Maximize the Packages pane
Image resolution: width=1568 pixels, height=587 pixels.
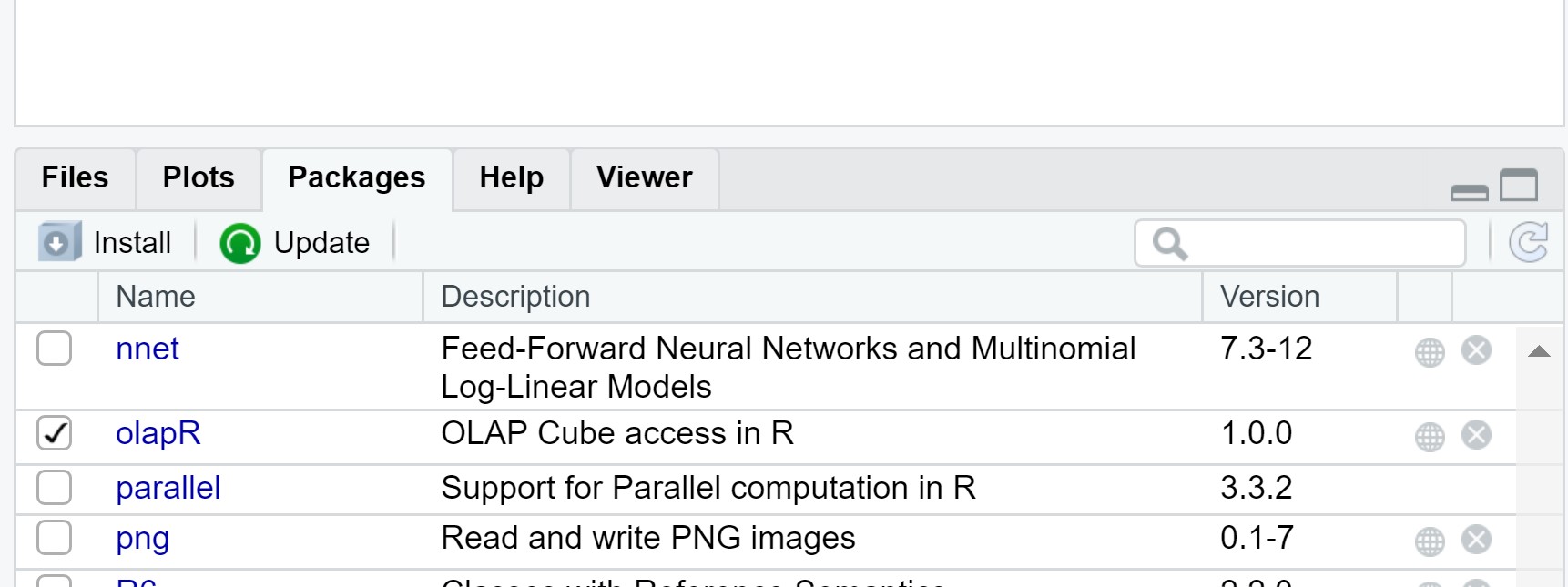click(1519, 185)
